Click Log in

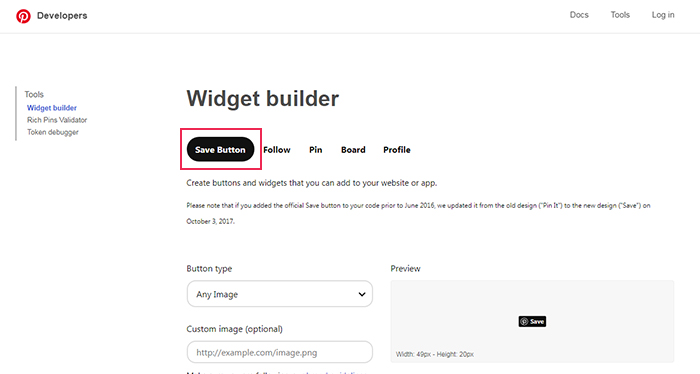[663, 15]
